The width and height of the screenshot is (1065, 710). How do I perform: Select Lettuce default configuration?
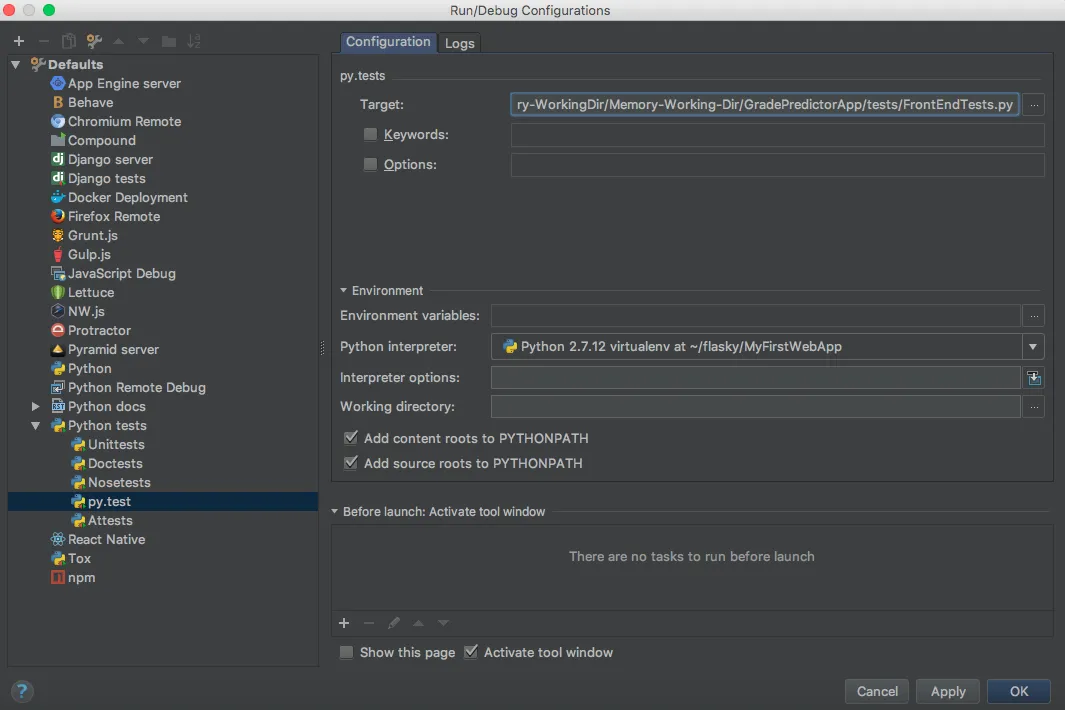90,293
